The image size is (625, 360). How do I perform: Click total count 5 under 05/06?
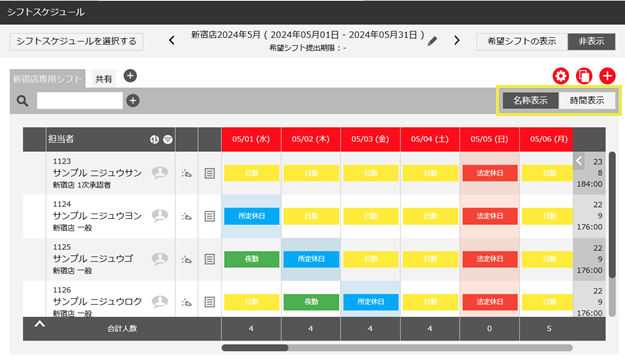pos(549,329)
